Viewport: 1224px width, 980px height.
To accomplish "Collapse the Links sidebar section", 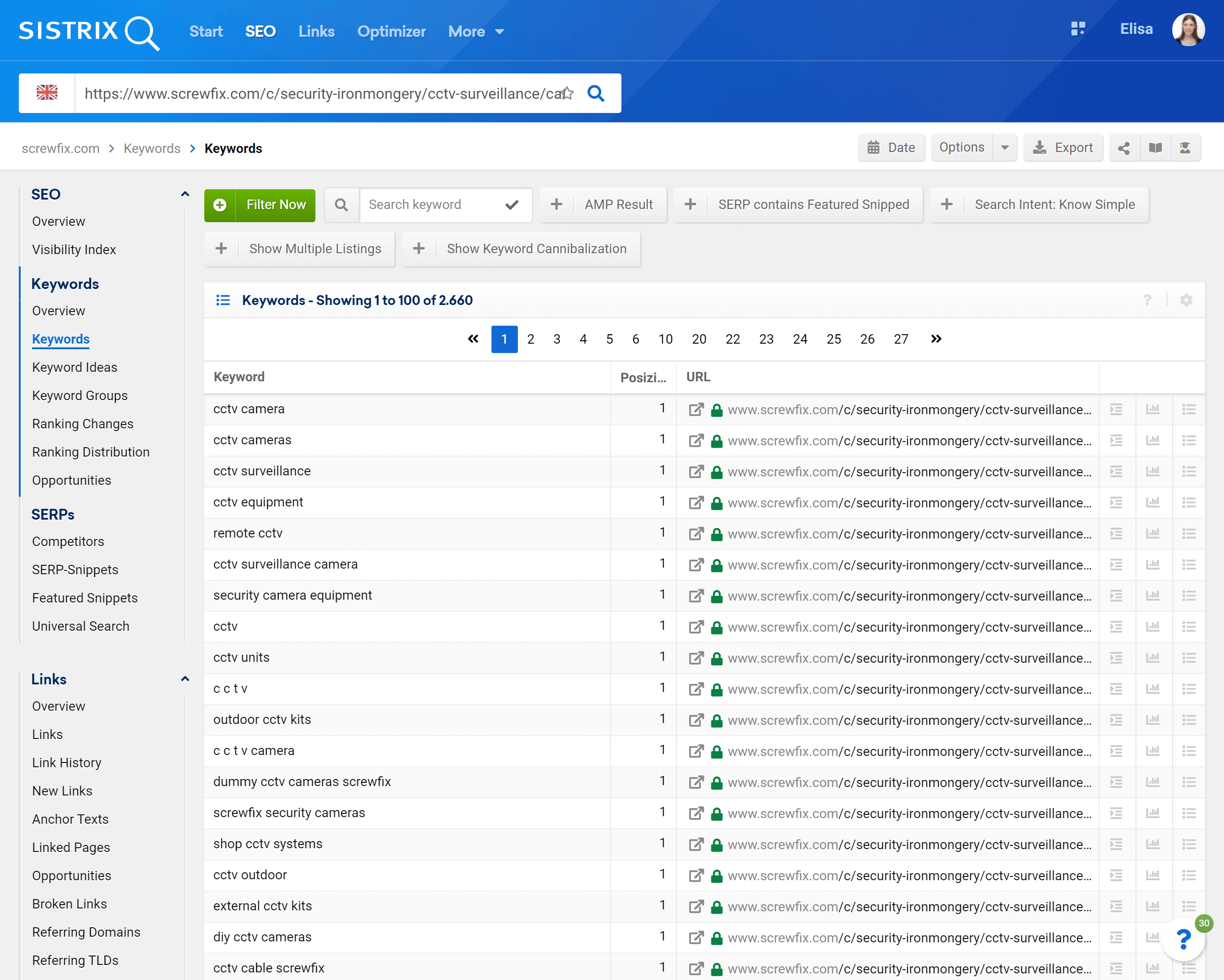I will [185, 679].
